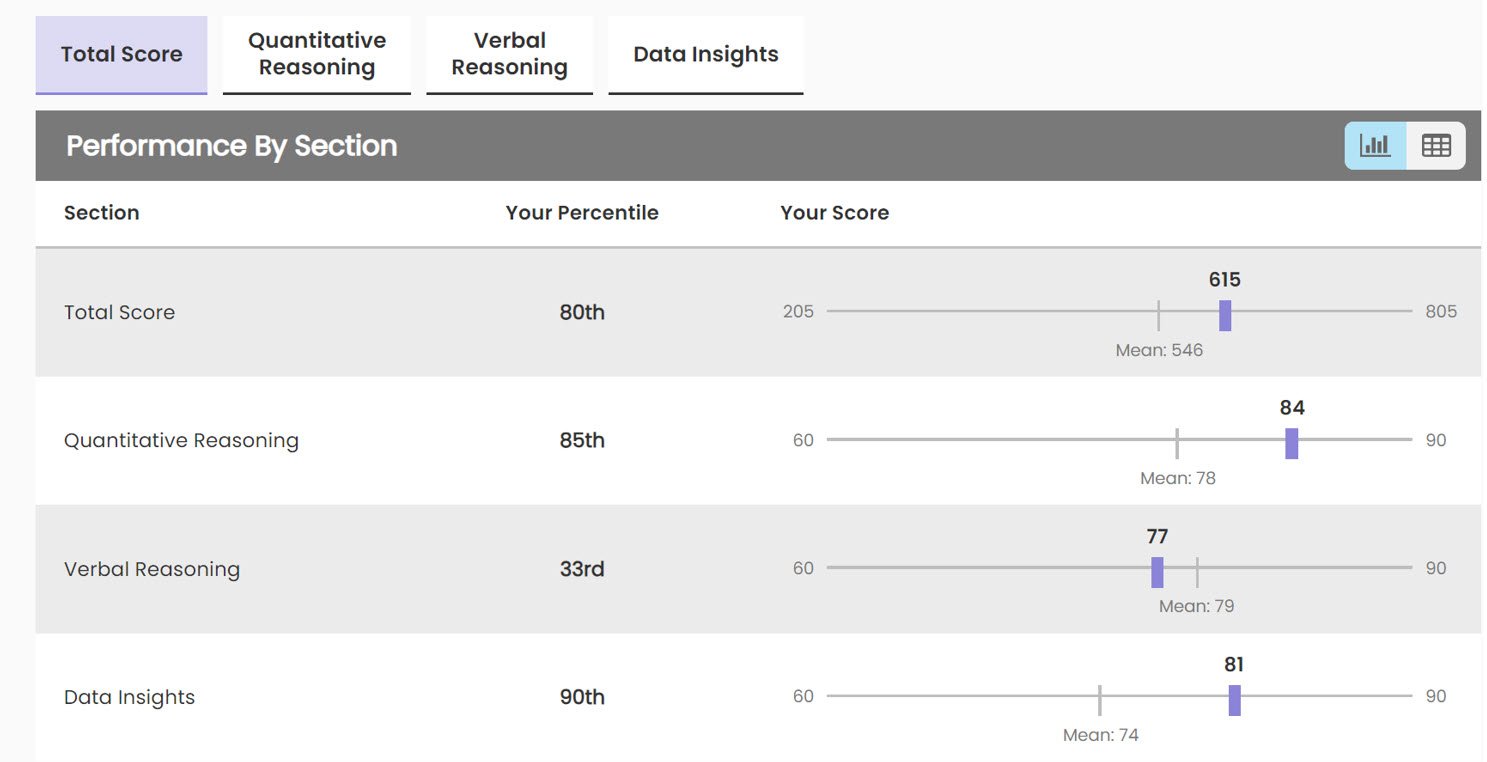Click the Section column header
The image size is (1487, 762).
tap(101, 213)
